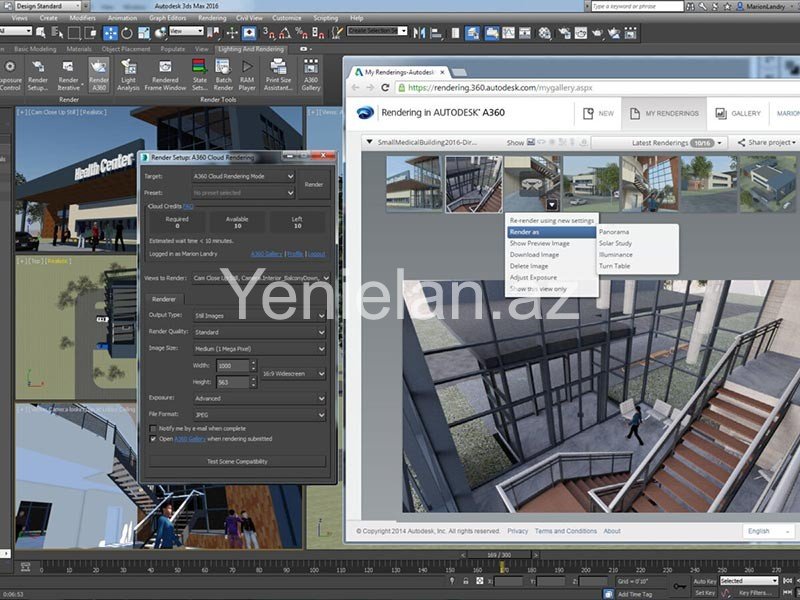Toggle Auto Key animation mode

tap(704, 581)
